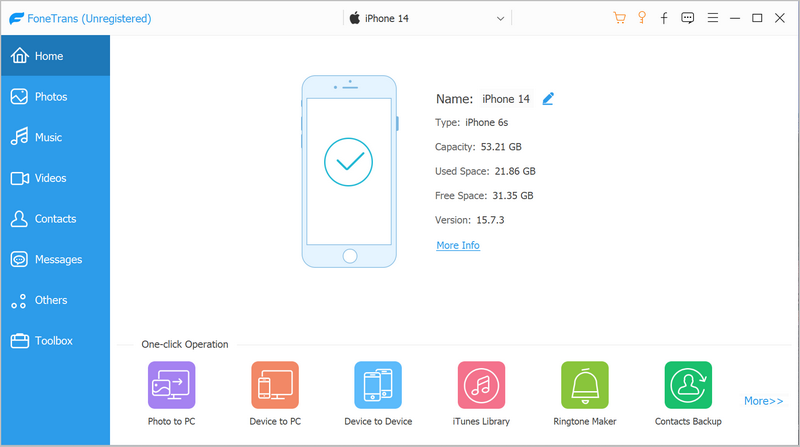This screenshot has width=800, height=447.
Task: Open the shopping cart purchase icon
Action: click(x=619, y=18)
